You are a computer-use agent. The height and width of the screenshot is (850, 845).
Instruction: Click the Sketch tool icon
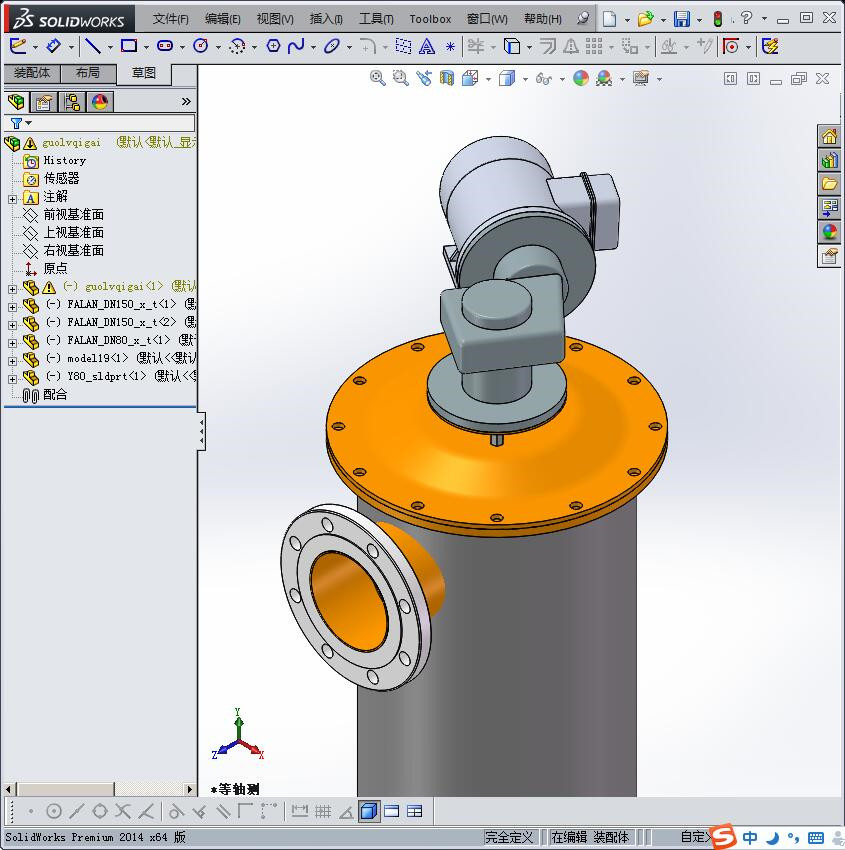(x=17, y=46)
